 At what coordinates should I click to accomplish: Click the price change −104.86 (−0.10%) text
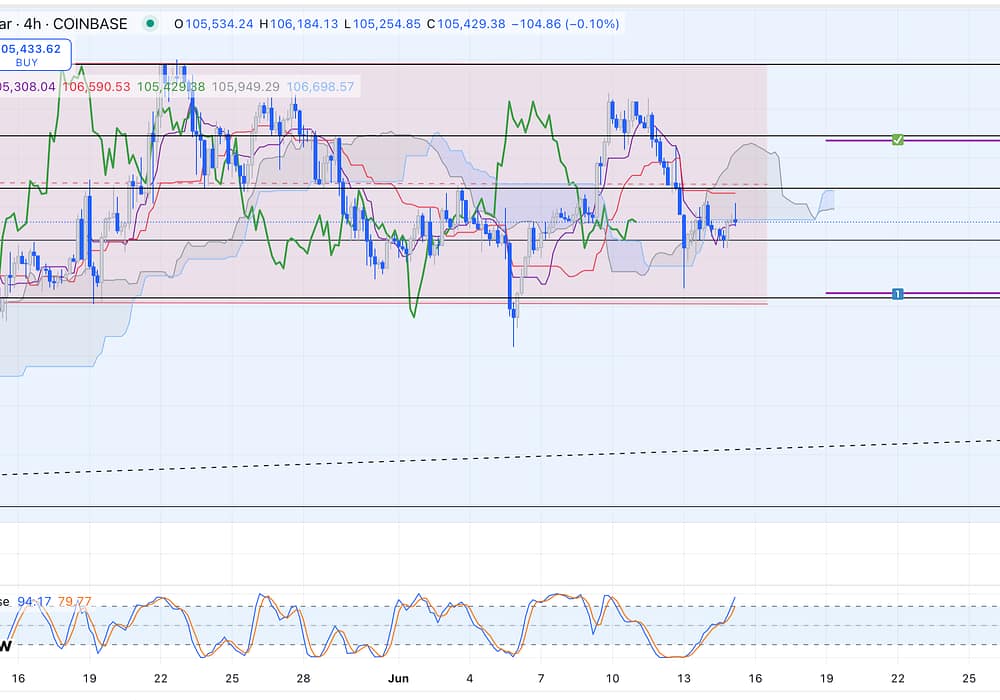click(570, 23)
